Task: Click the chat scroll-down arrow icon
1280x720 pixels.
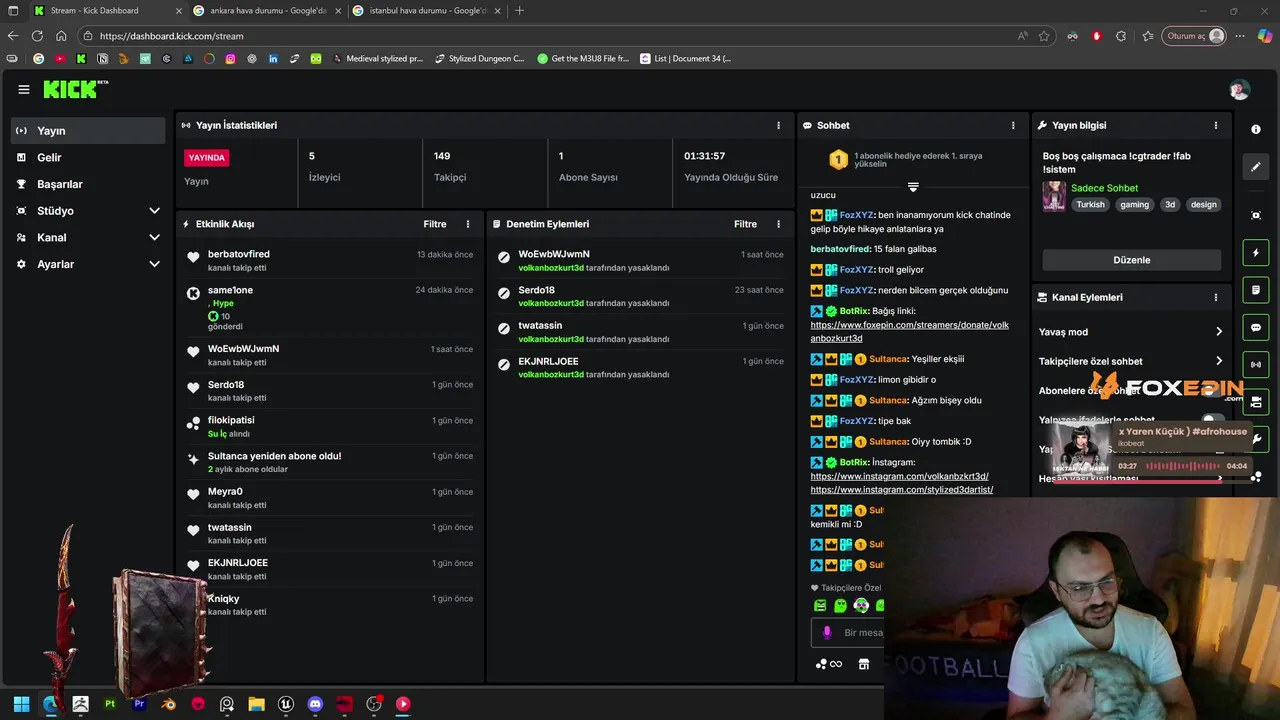Action: [x=913, y=186]
